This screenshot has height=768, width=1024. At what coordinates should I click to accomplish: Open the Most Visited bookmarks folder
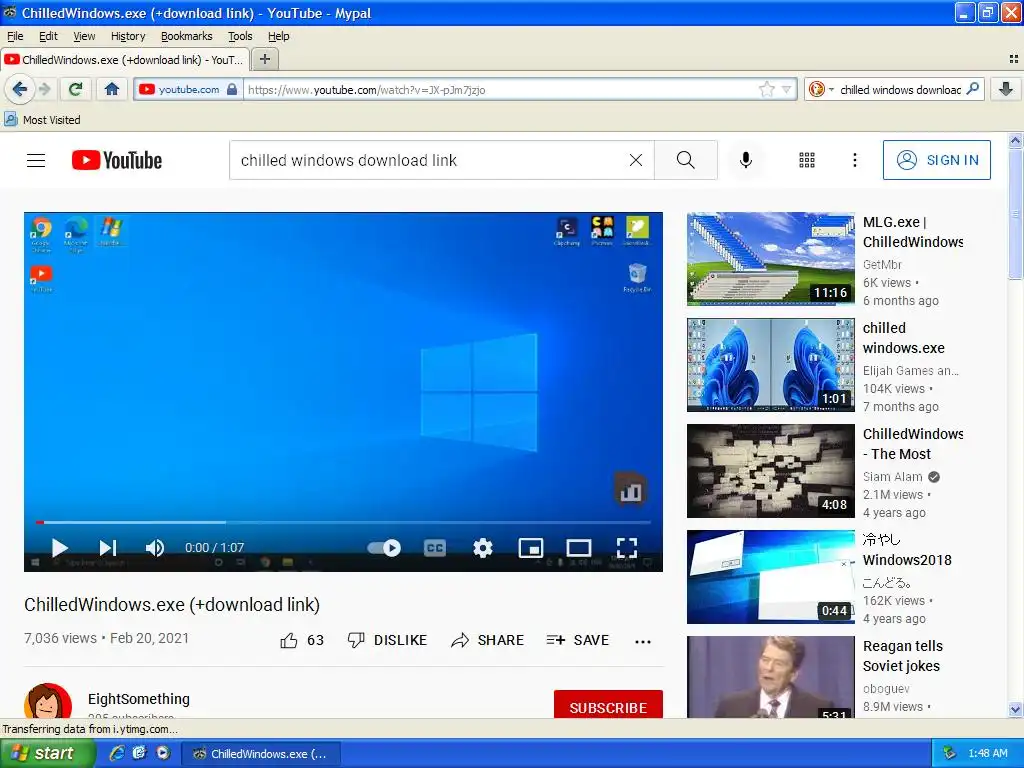(x=42, y=120)
